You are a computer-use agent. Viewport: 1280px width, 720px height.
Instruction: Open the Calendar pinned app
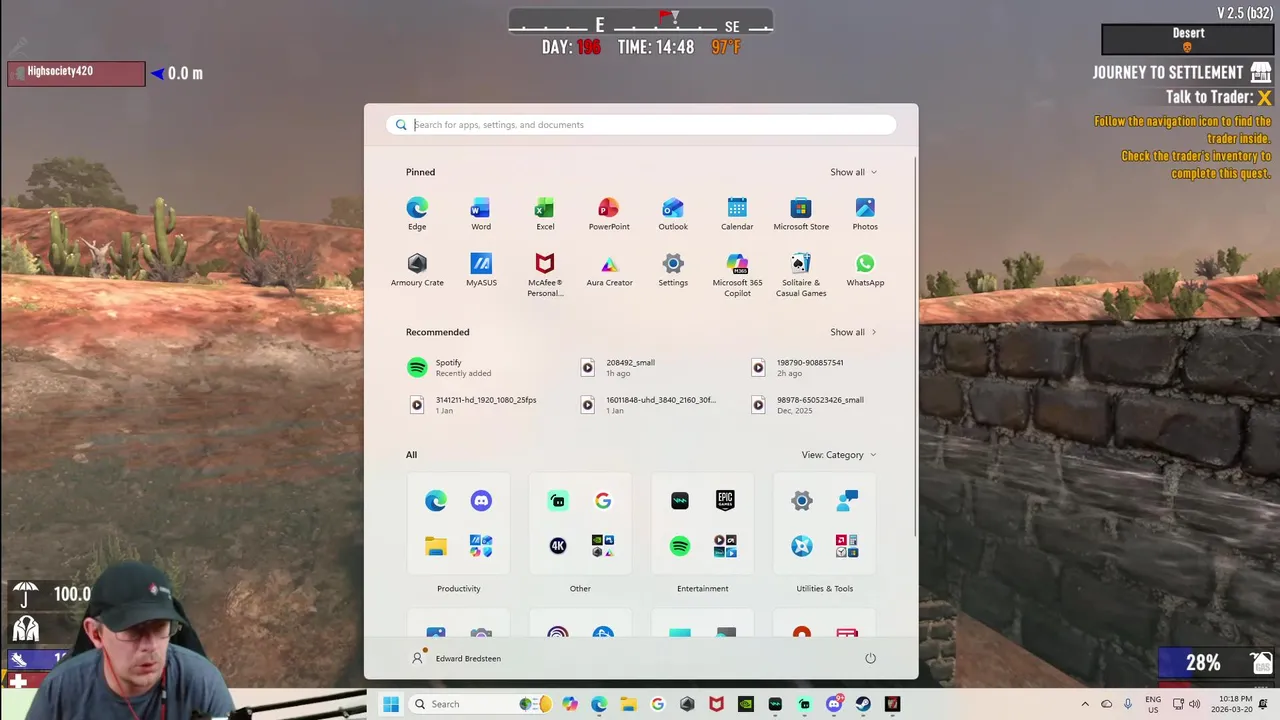tap(737, 213)
